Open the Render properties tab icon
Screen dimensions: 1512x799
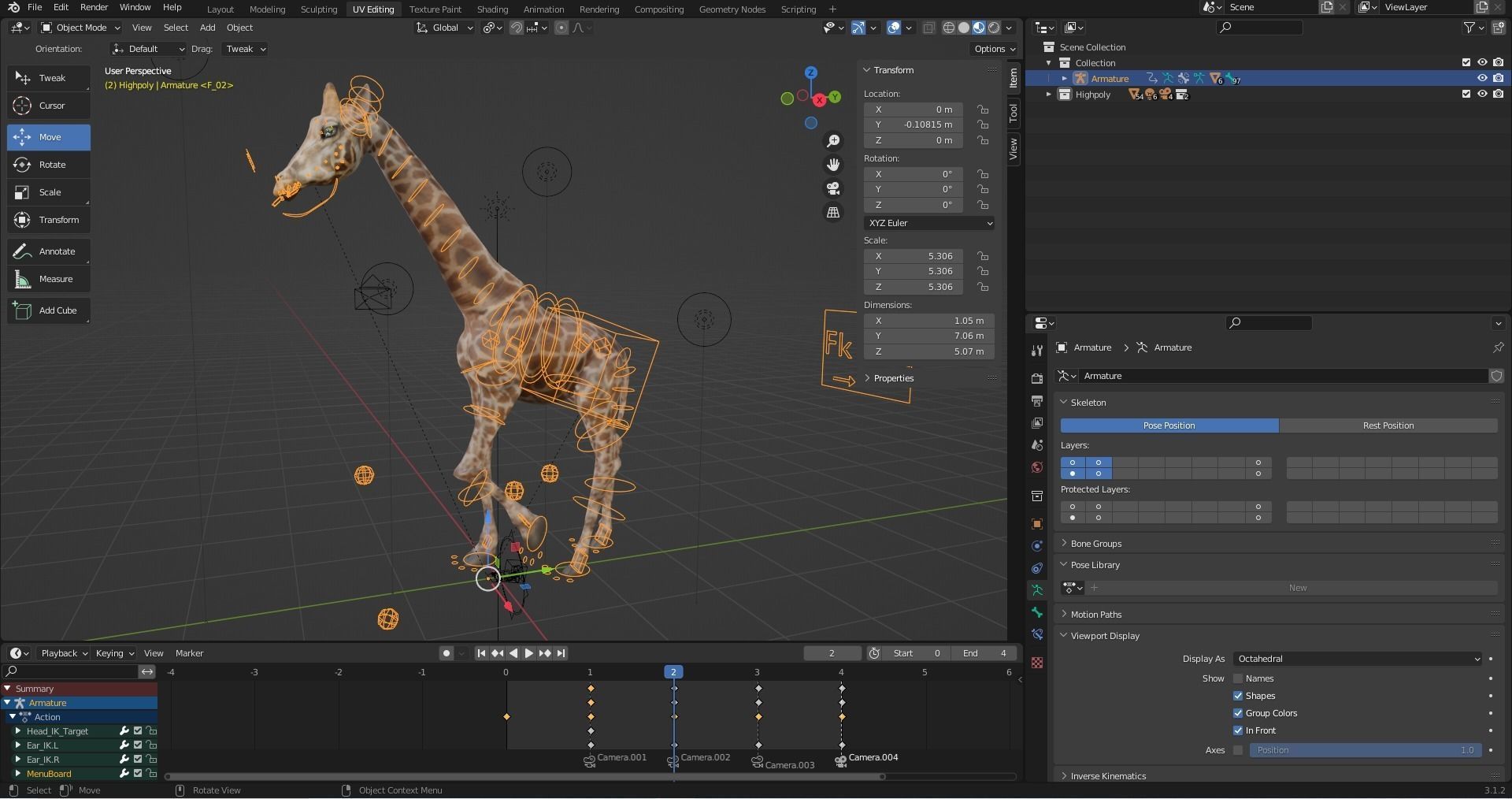(x=1037, y=379)
